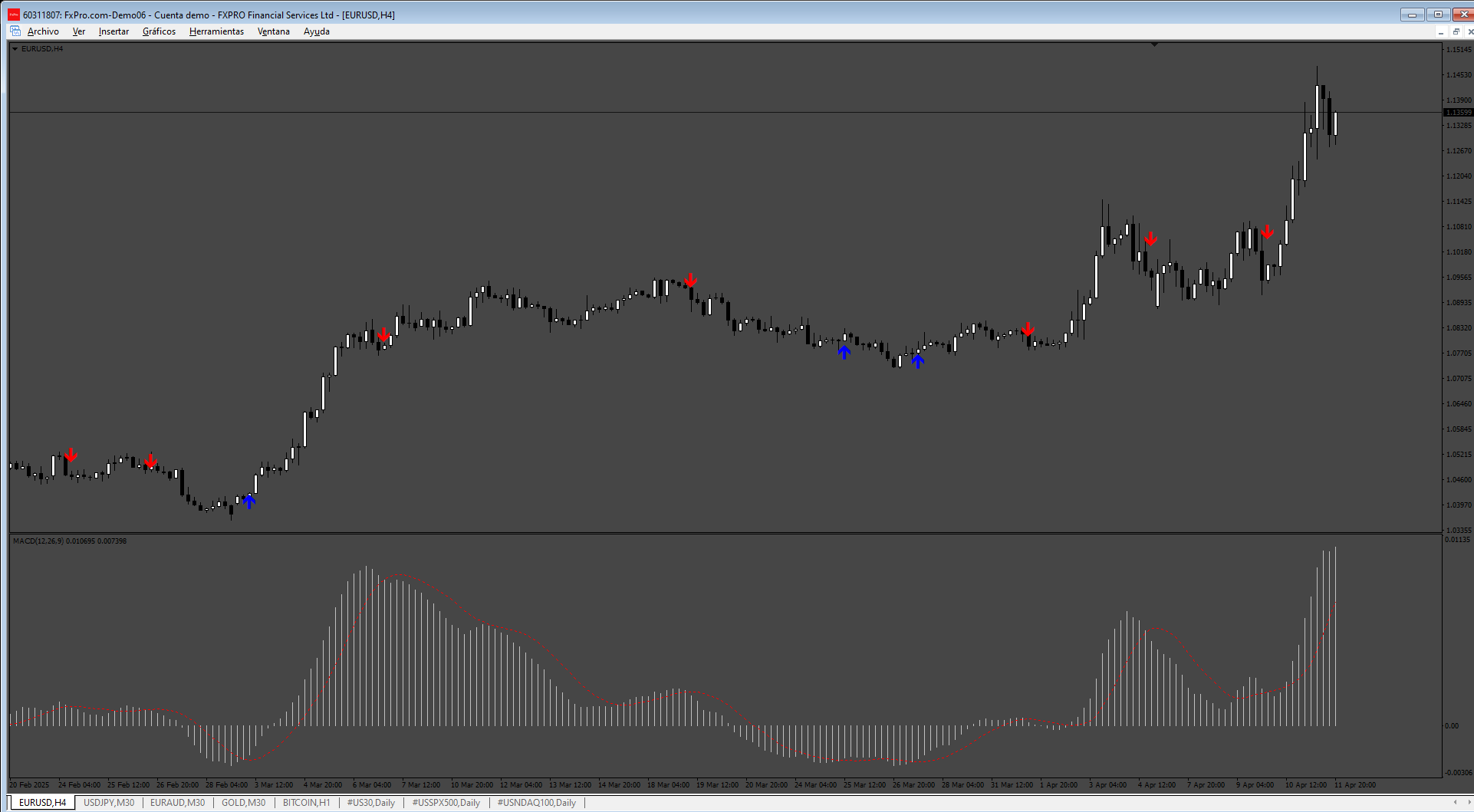
Task: Click the 0.01135 MACD scale value
Action: (1457, 540)
